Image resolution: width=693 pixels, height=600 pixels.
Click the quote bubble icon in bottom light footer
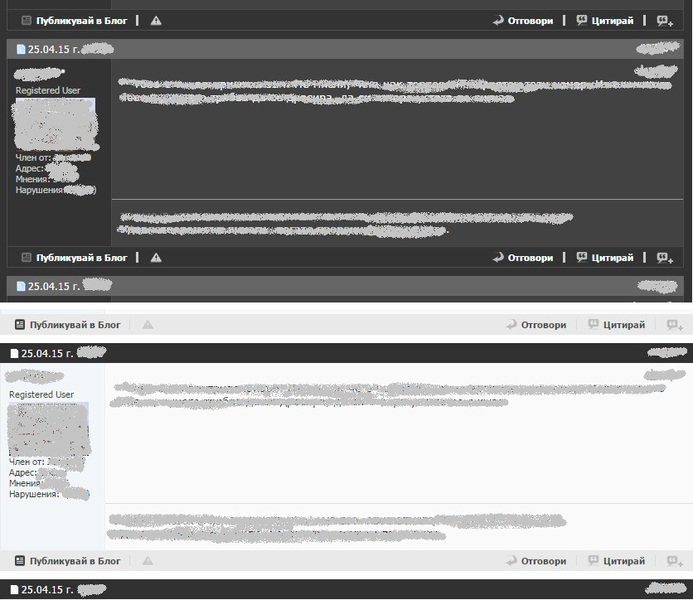[x=594, y=561]
